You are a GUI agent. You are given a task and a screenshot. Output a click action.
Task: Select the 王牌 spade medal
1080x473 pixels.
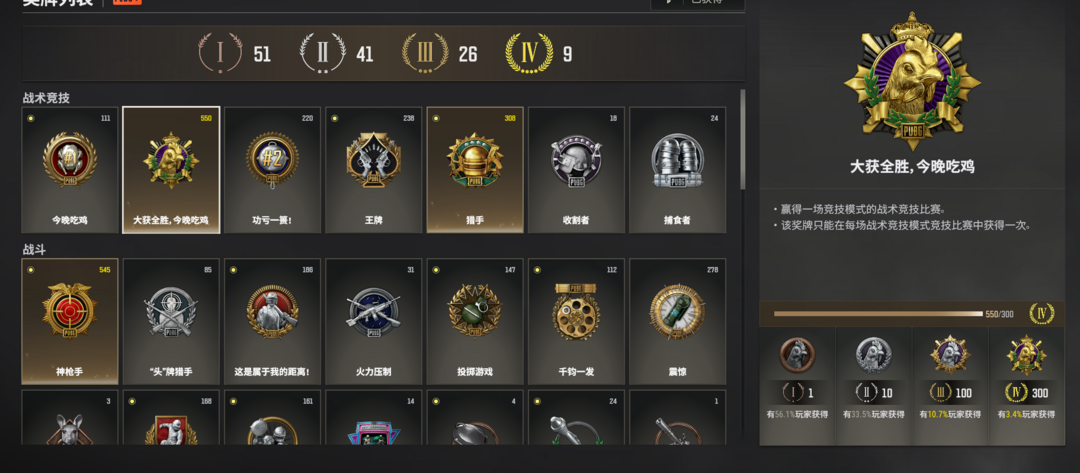pyautogui.click(x=373, y=170)
